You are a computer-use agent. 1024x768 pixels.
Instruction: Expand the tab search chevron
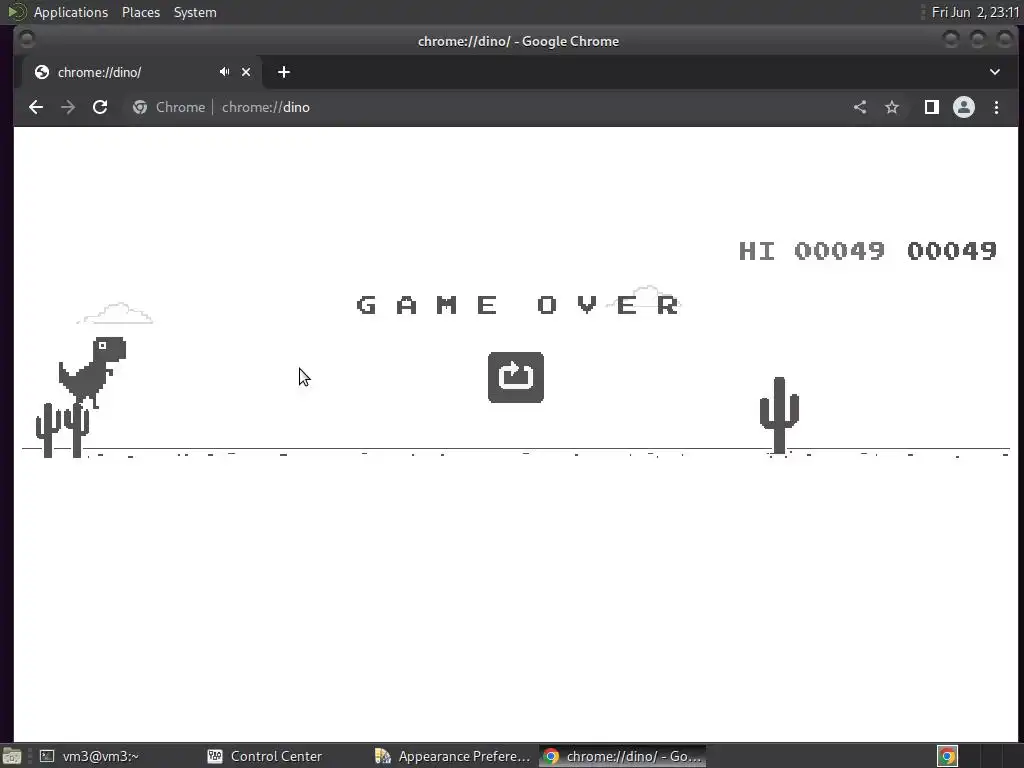pos(995,72)
